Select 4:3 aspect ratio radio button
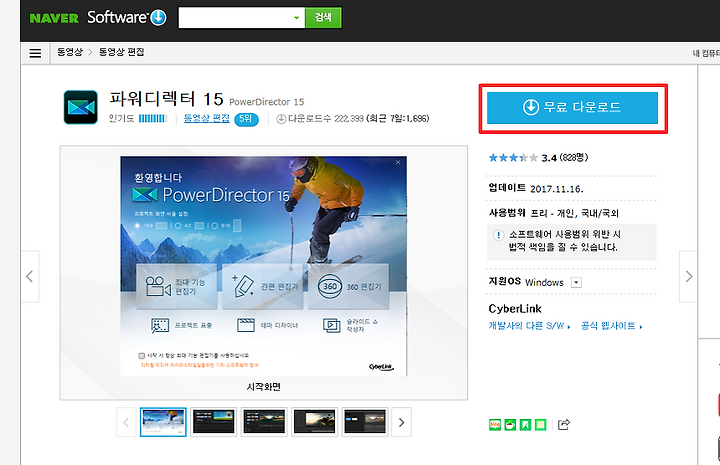The width and height of the screenshot is (720, 465). pos(178,225)
